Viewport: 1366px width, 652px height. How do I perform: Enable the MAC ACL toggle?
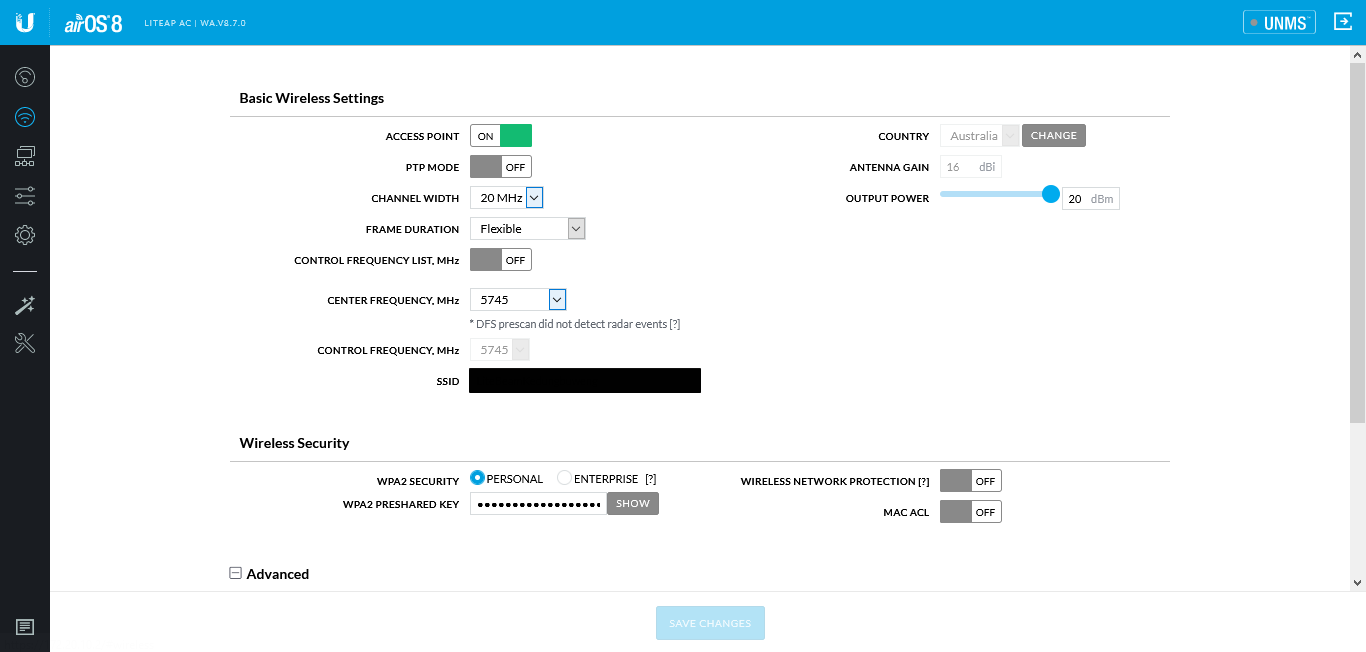970,512
